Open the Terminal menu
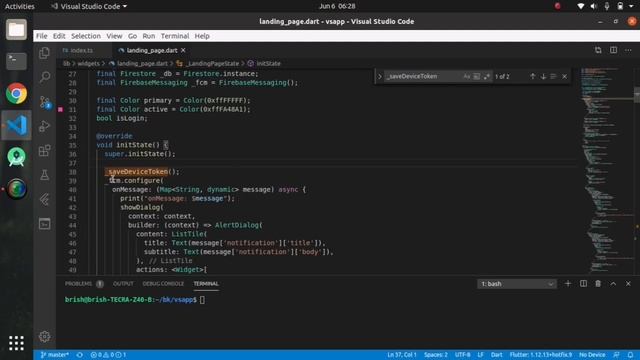Screen dimensions: 640x360 (175, 36)
